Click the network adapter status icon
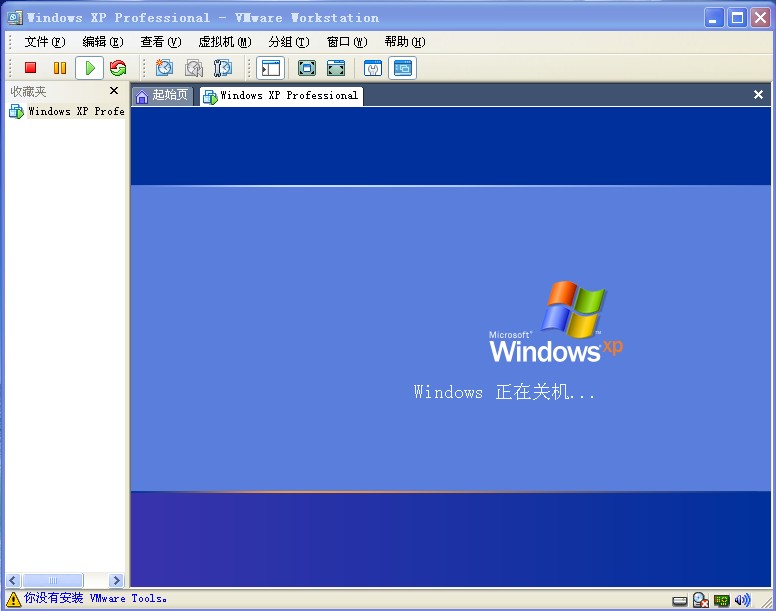Viewport: 776px width, 611px height. pyautogui.click(x=721, y=600)
